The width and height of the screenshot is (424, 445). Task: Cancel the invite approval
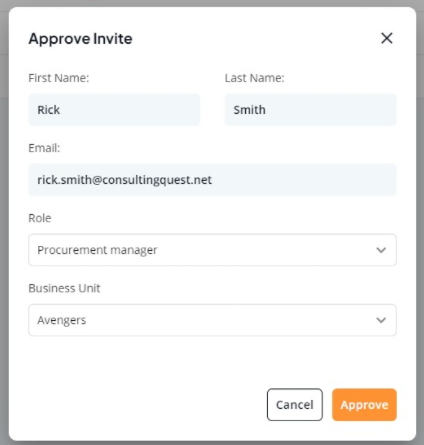pyautogui.click(x=295, y=404)
